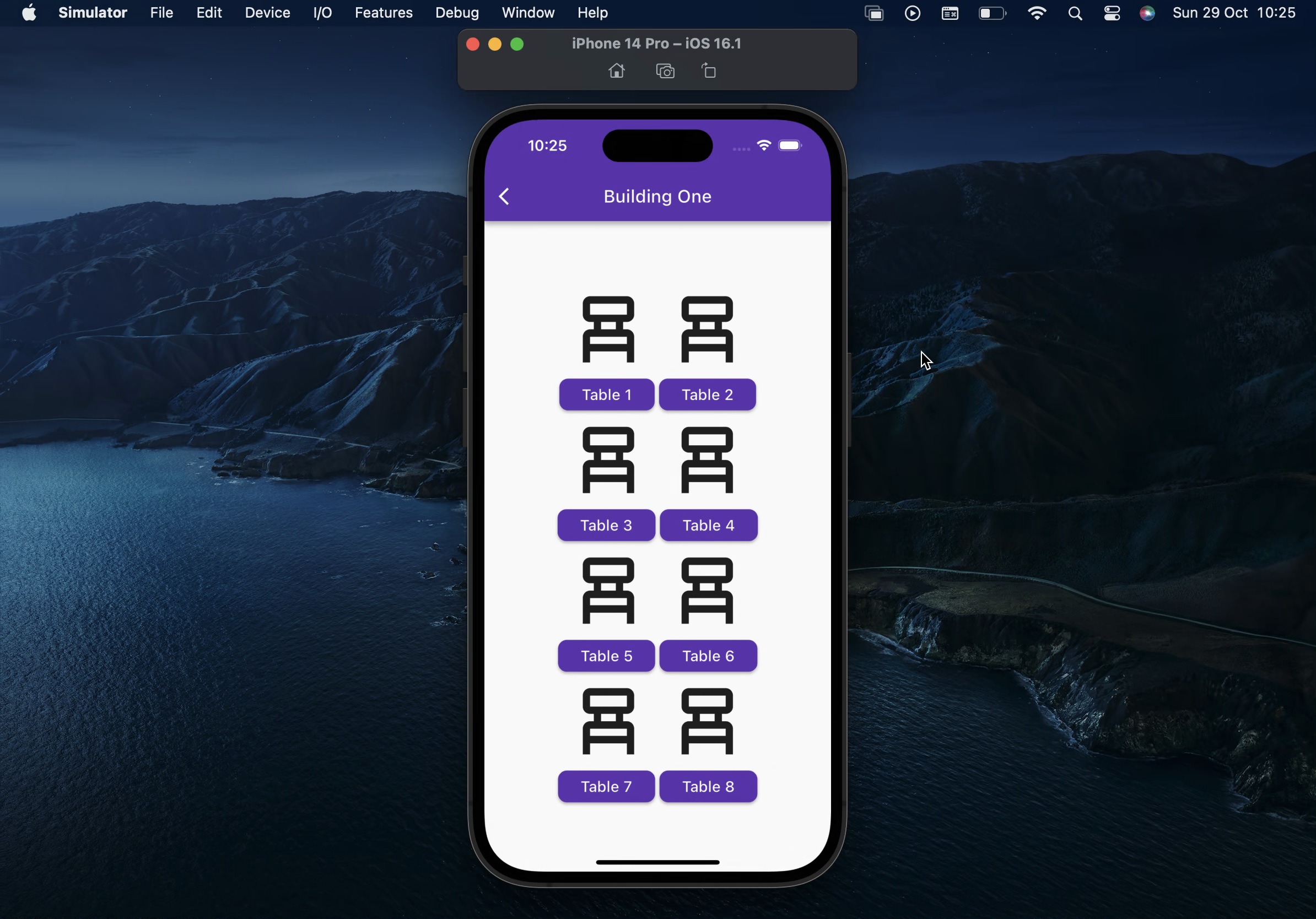This screenshot has height=919, width=1316.
Task: Click the iPhone home indicator bar
Action: pyautogui.click(x=657, y=862)
